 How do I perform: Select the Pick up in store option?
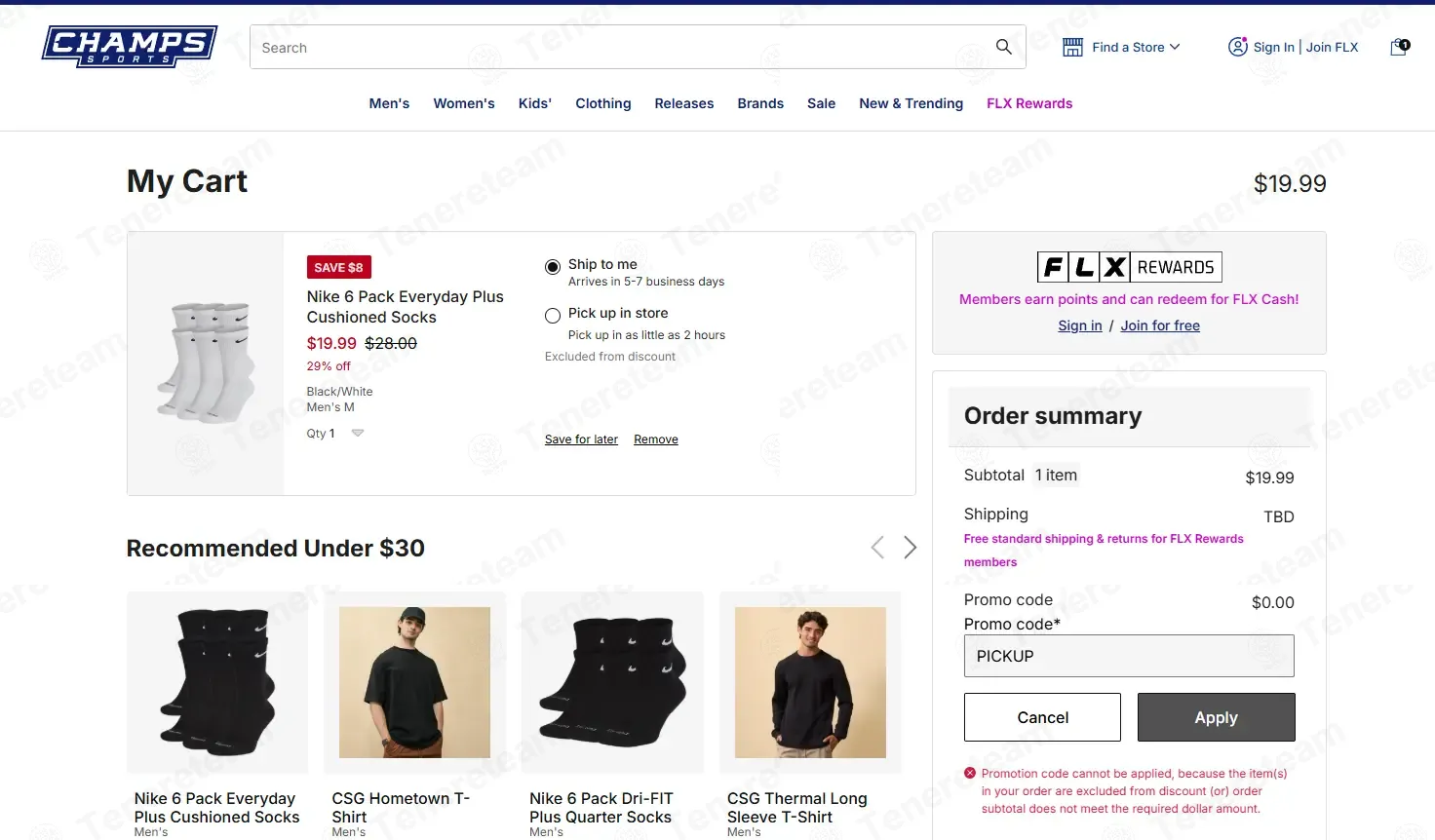(553, 316)
